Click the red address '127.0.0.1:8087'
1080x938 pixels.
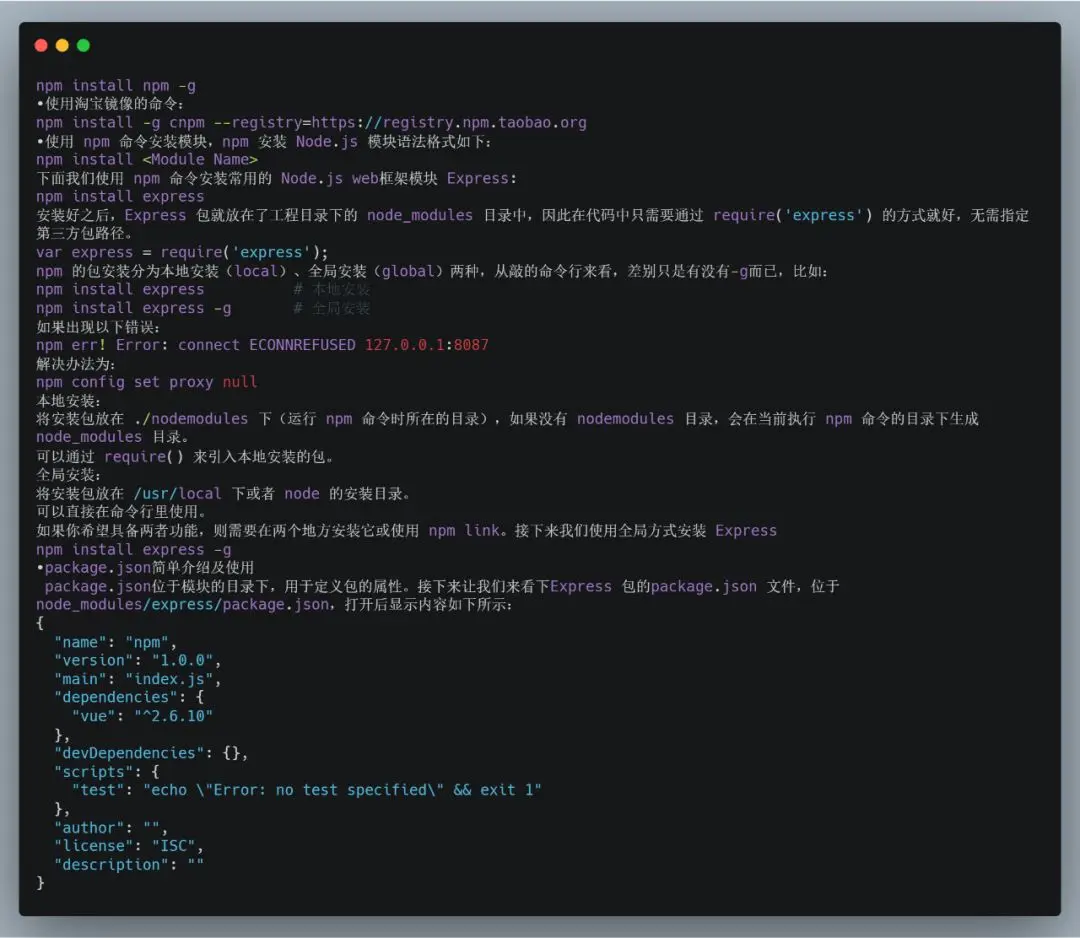426,345
